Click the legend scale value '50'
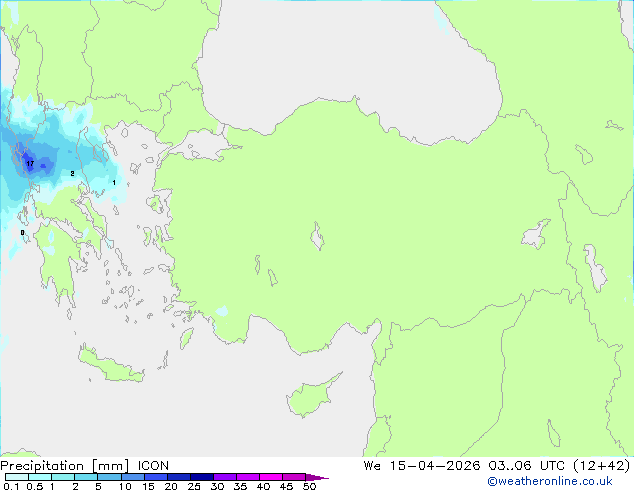 pyautogui.click(x=309, y=486)
